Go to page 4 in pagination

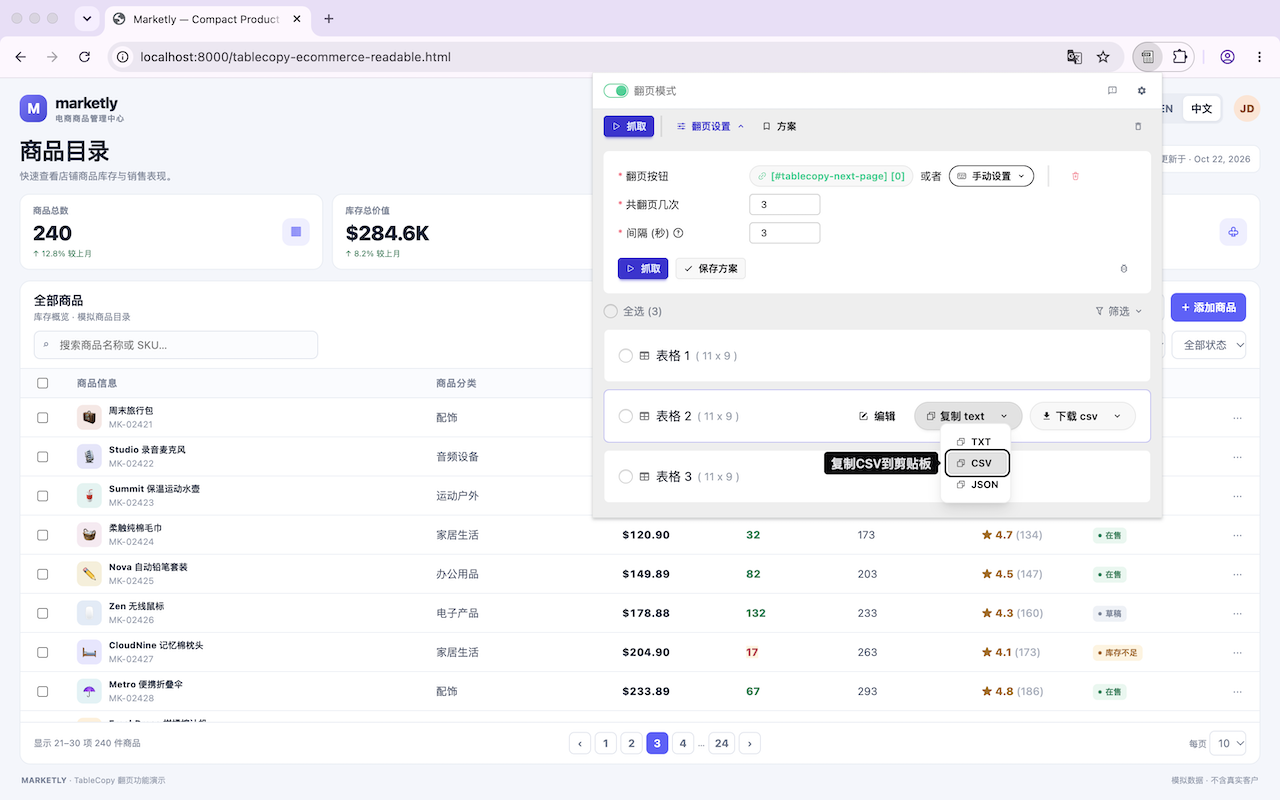[x=683, y=743]
